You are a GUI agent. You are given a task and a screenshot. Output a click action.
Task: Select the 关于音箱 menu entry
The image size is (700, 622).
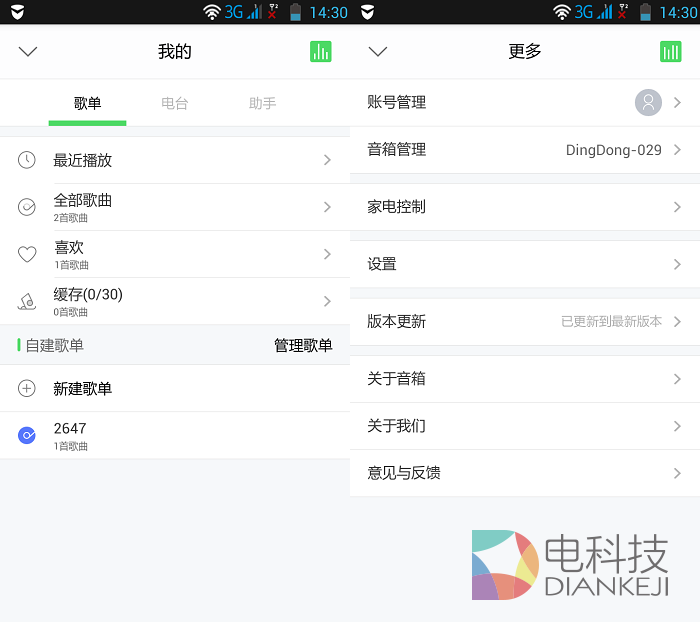(x=525, y=379)
